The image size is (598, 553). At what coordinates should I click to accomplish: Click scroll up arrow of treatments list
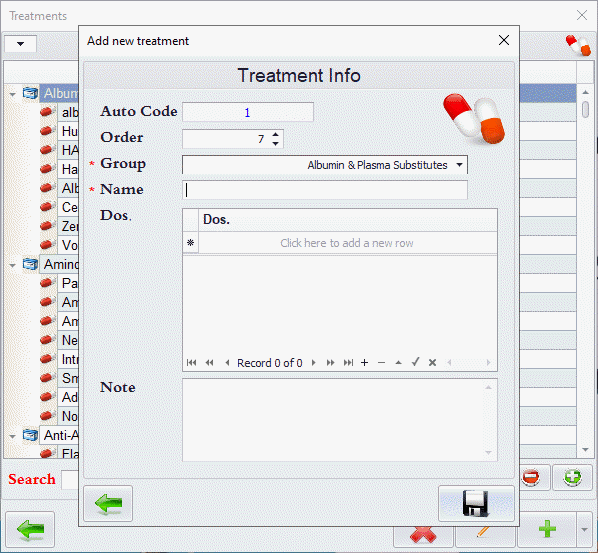tap(585, 92)
